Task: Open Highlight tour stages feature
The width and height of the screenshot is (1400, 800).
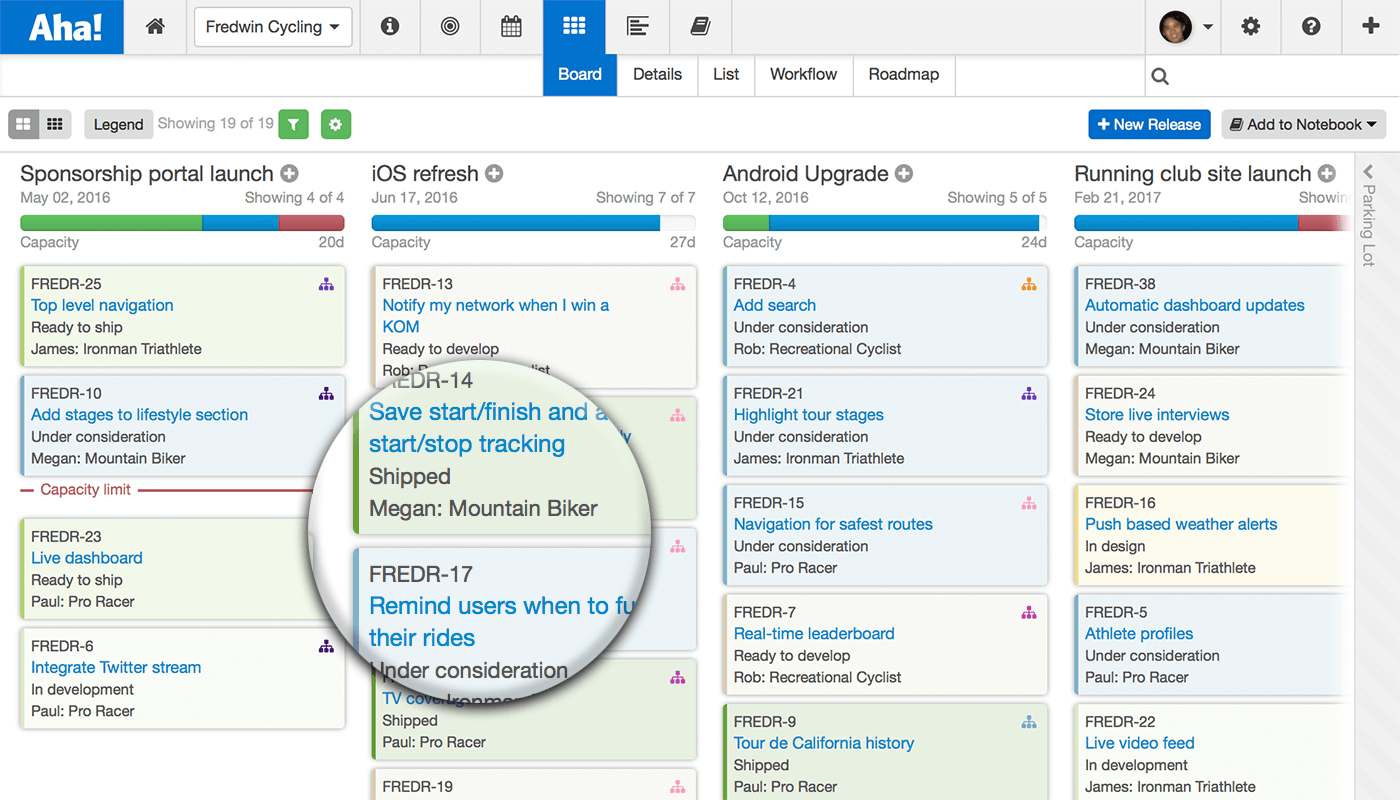Action: coord(809,414)
